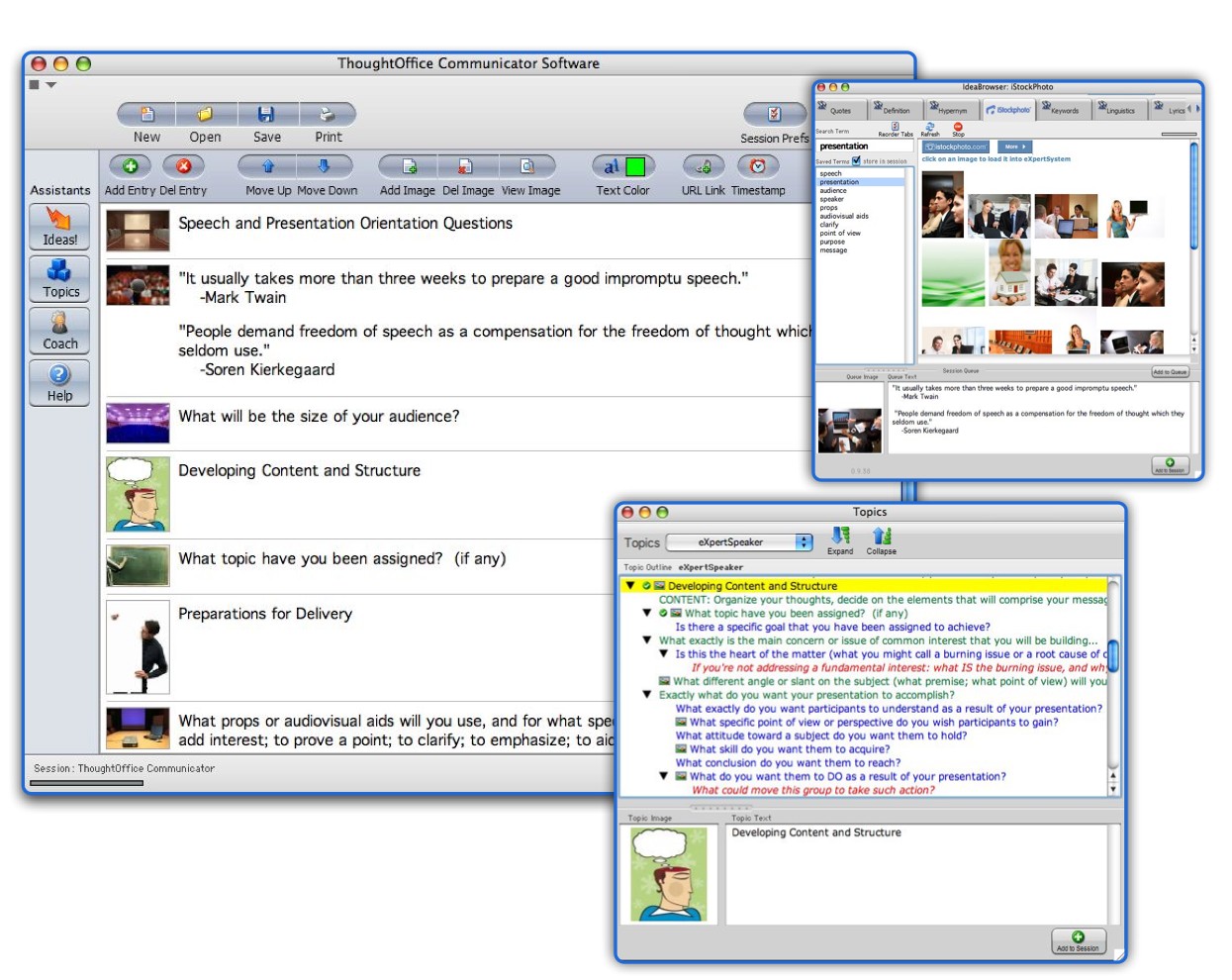Collapse 'What exactly is the main concern' node
1232x980 pixels.
tap(647, 640)
